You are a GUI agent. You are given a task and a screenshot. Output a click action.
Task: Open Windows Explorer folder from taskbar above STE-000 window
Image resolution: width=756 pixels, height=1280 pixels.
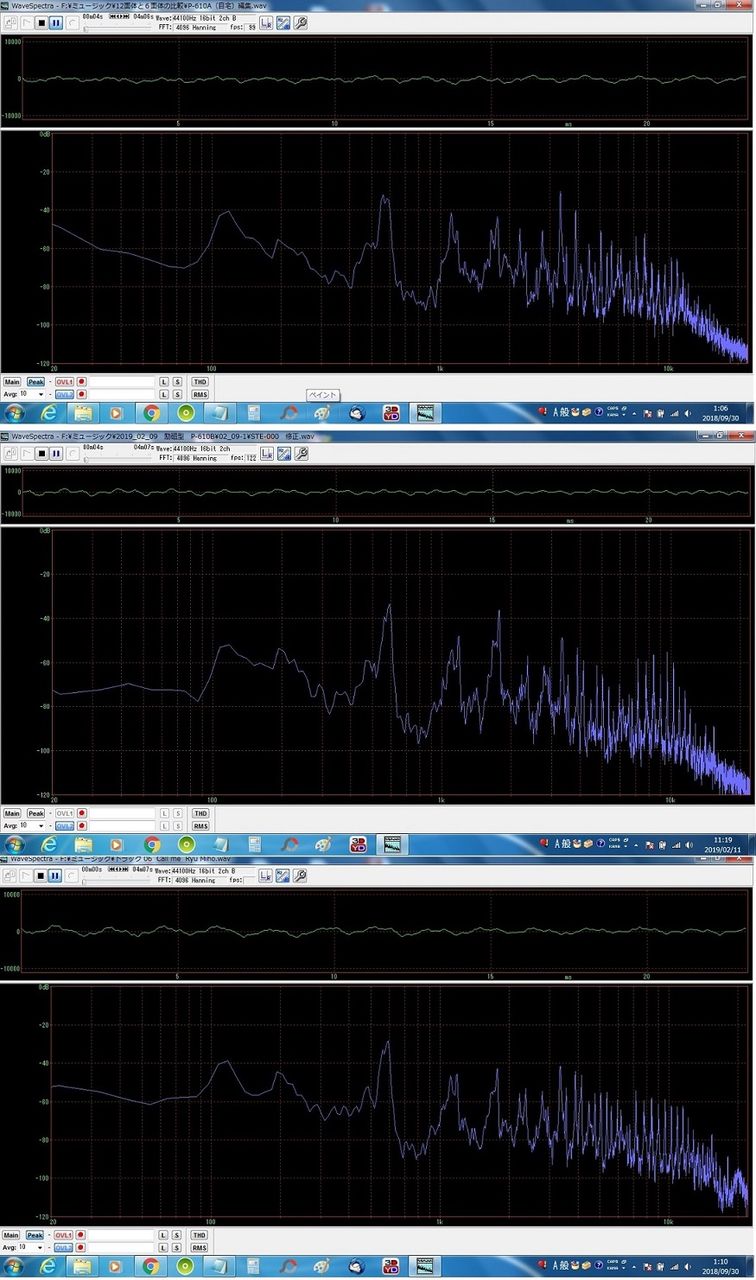click(82, 412)
